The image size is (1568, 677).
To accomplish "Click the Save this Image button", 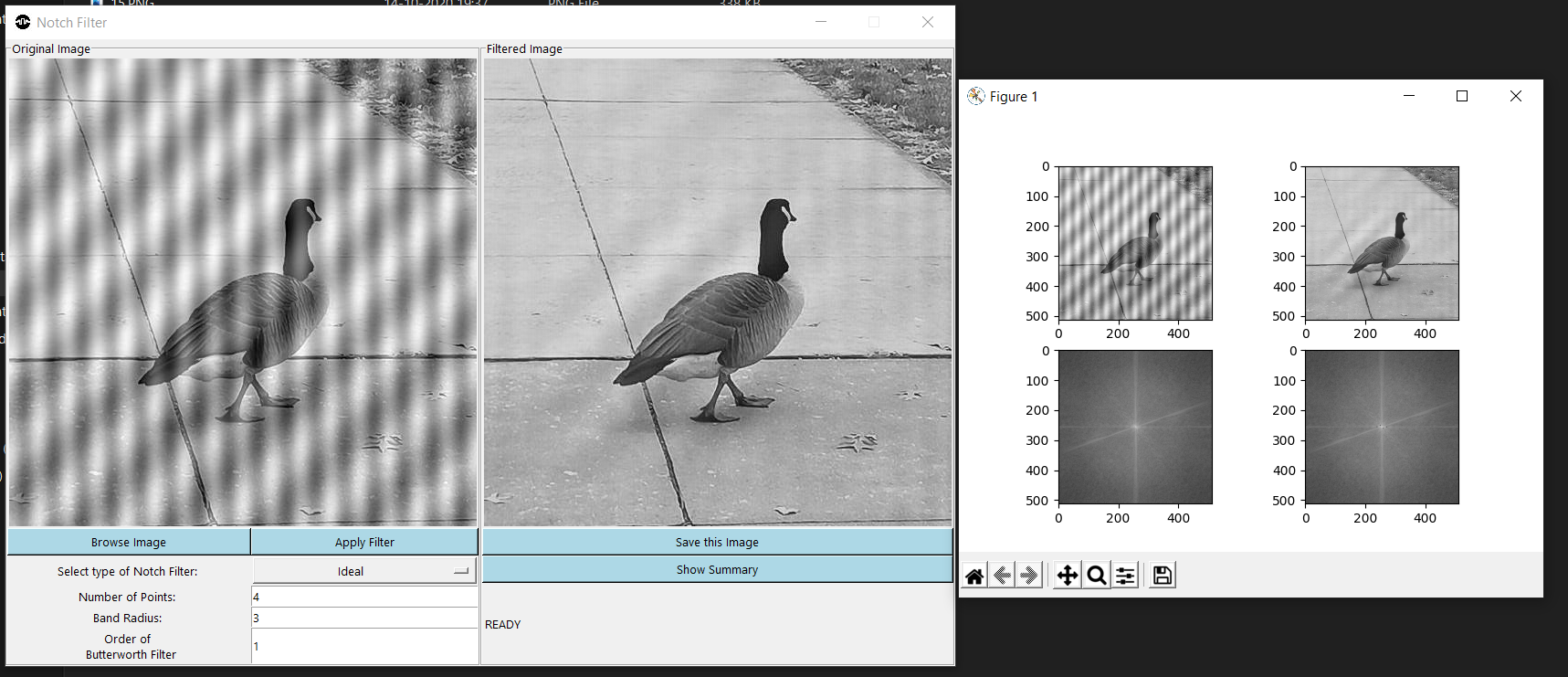I will [x=717, y=542].
